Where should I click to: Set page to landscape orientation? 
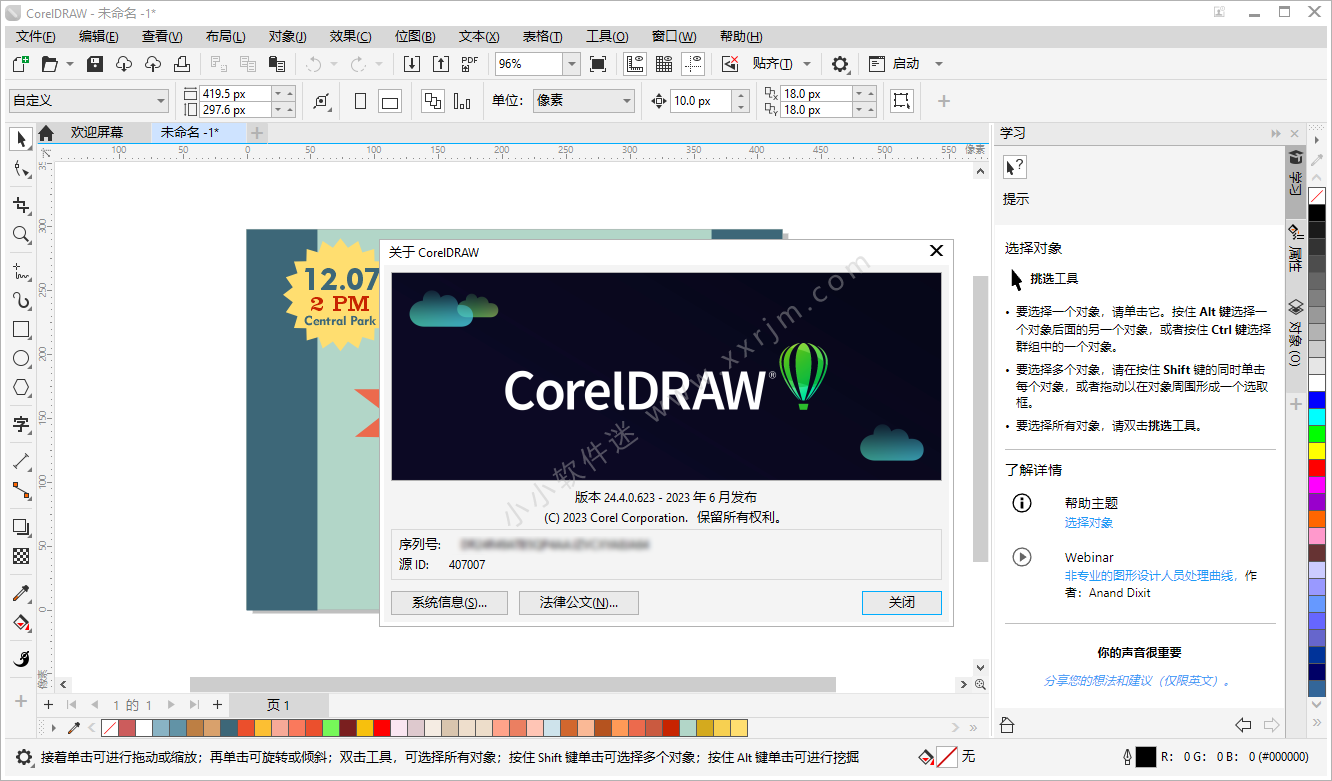point(389,101)
